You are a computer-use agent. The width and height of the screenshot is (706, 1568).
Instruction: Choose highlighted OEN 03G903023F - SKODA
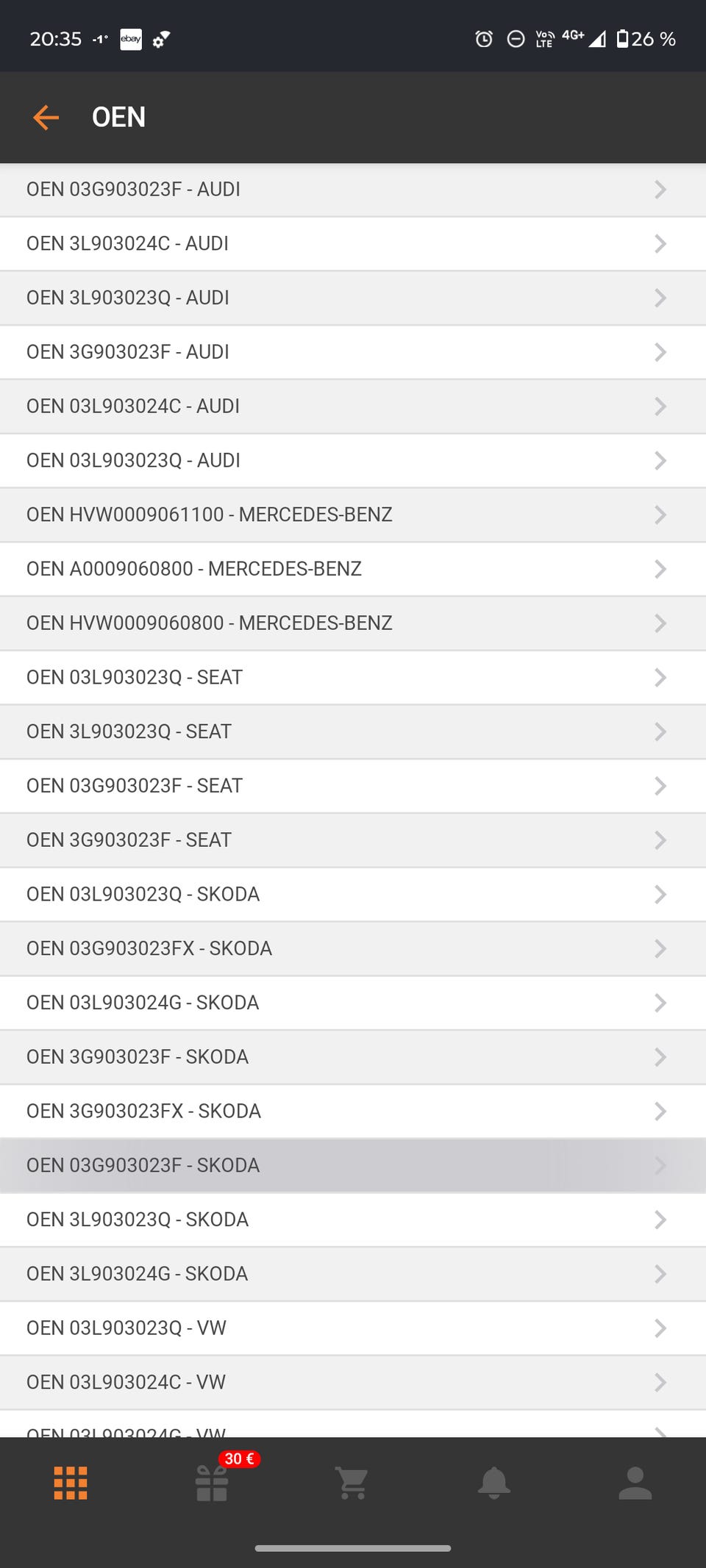point(143,1165)
